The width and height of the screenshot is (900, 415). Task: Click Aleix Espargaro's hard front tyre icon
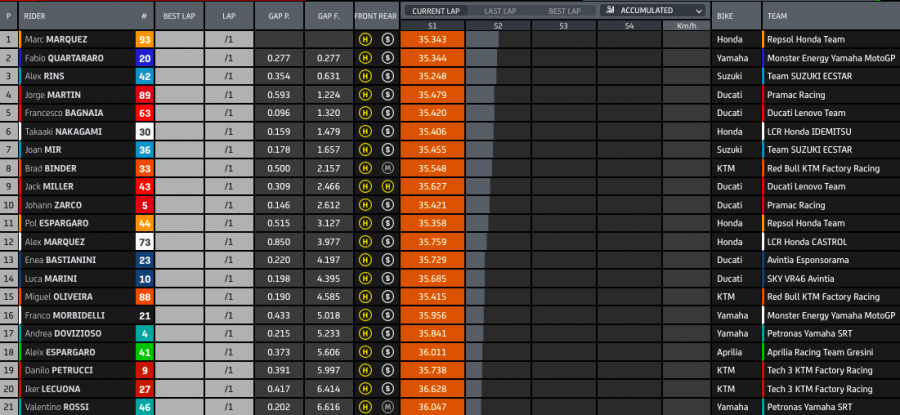tap(367, 352)
